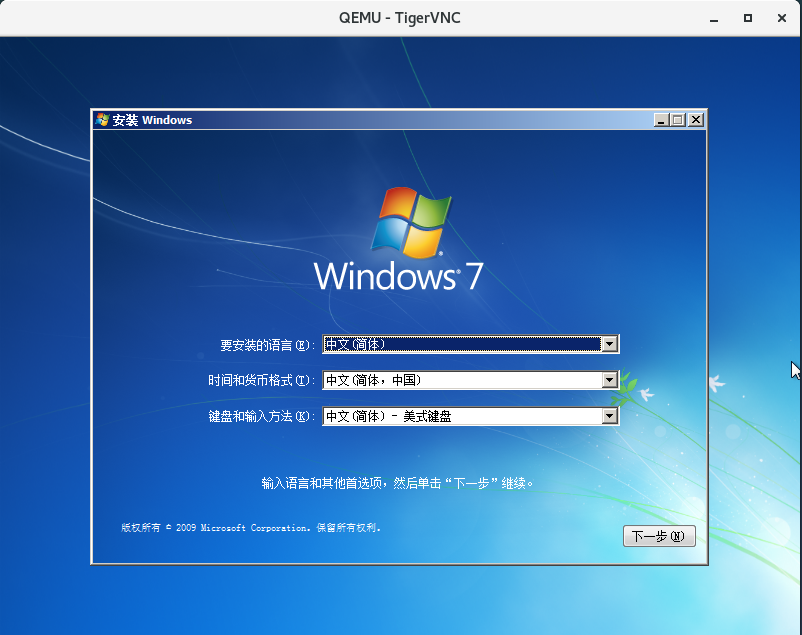802x635 pixels.
Task: Expand the time and currency format dropdown arrow
Action: click(x=609, y=380)
